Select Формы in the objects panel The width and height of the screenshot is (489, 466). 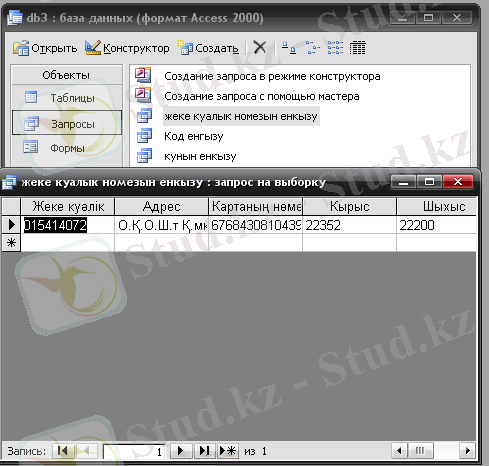67,148
